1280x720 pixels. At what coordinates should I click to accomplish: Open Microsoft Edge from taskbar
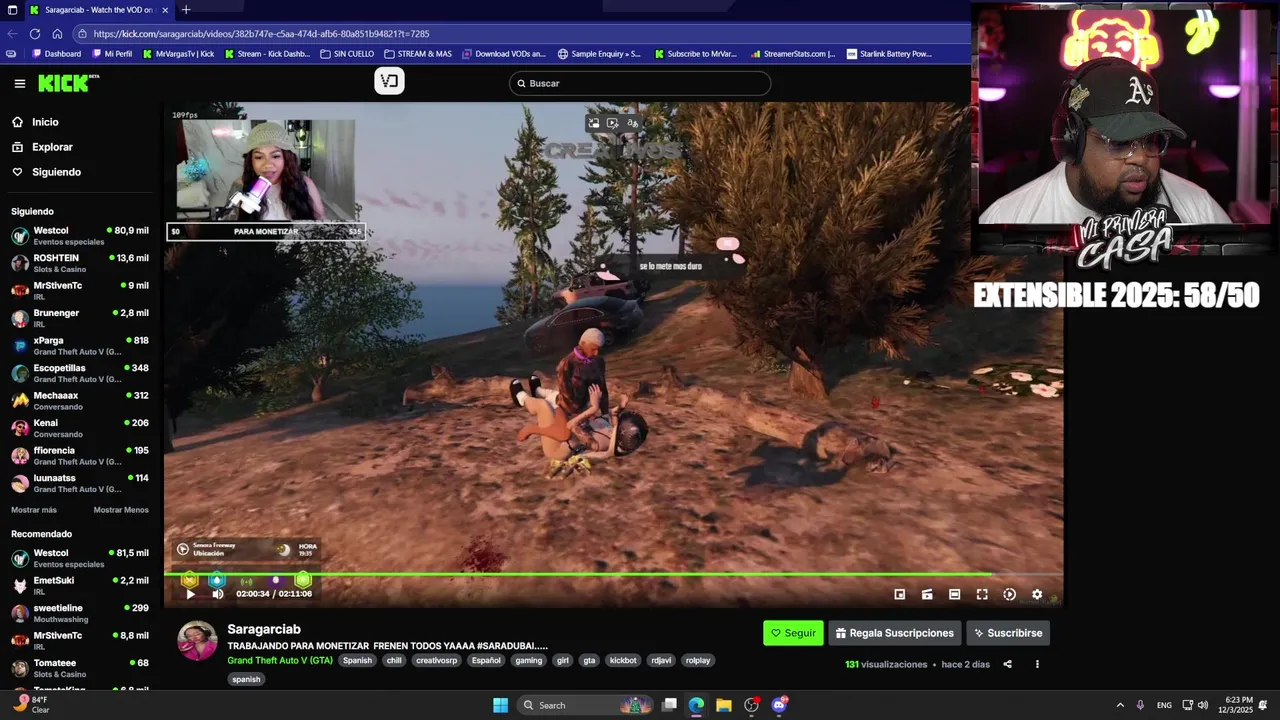(696, 705)
